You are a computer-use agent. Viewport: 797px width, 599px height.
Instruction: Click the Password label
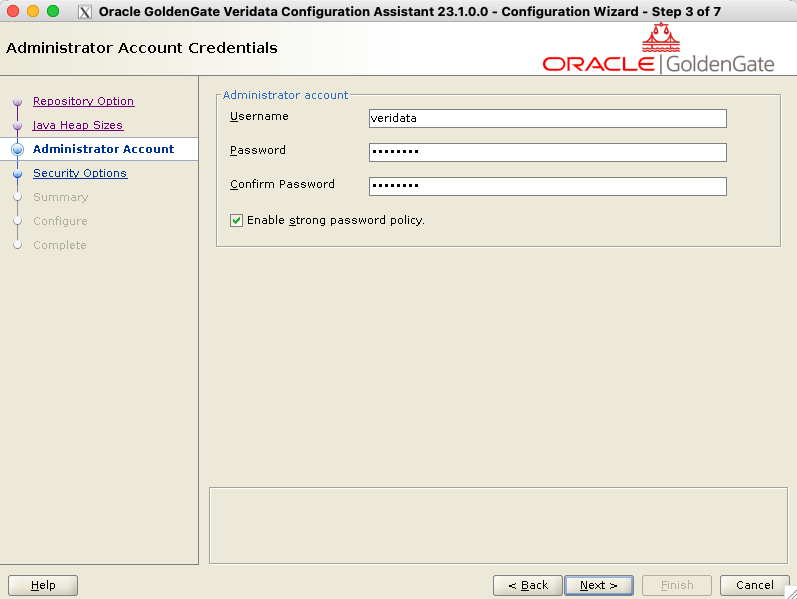[x=258, y=150]
